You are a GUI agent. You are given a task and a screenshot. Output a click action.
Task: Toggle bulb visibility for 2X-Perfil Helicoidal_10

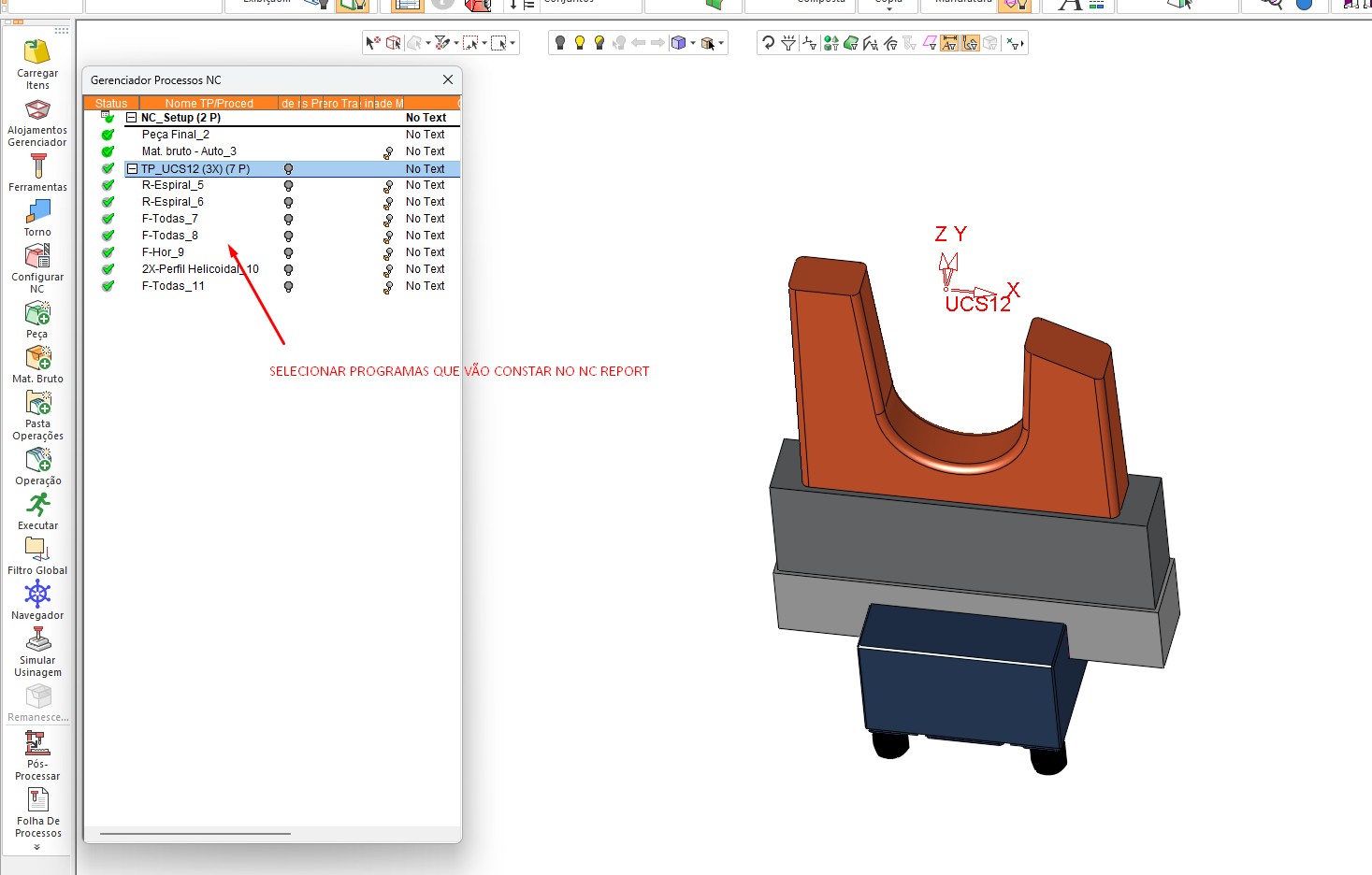[288, 270]
